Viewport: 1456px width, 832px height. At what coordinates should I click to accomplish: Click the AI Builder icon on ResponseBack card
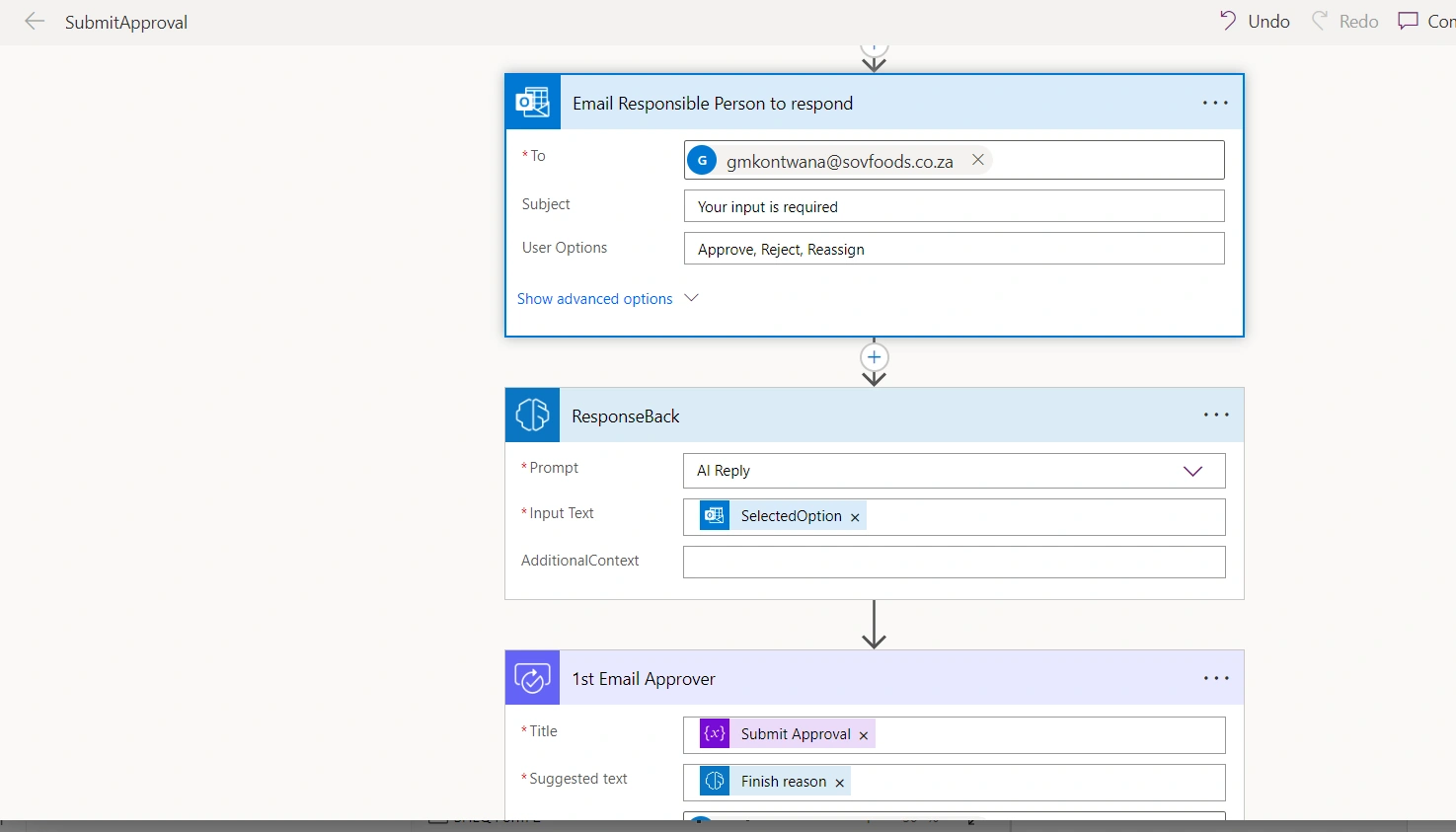[x=532, y=416]
